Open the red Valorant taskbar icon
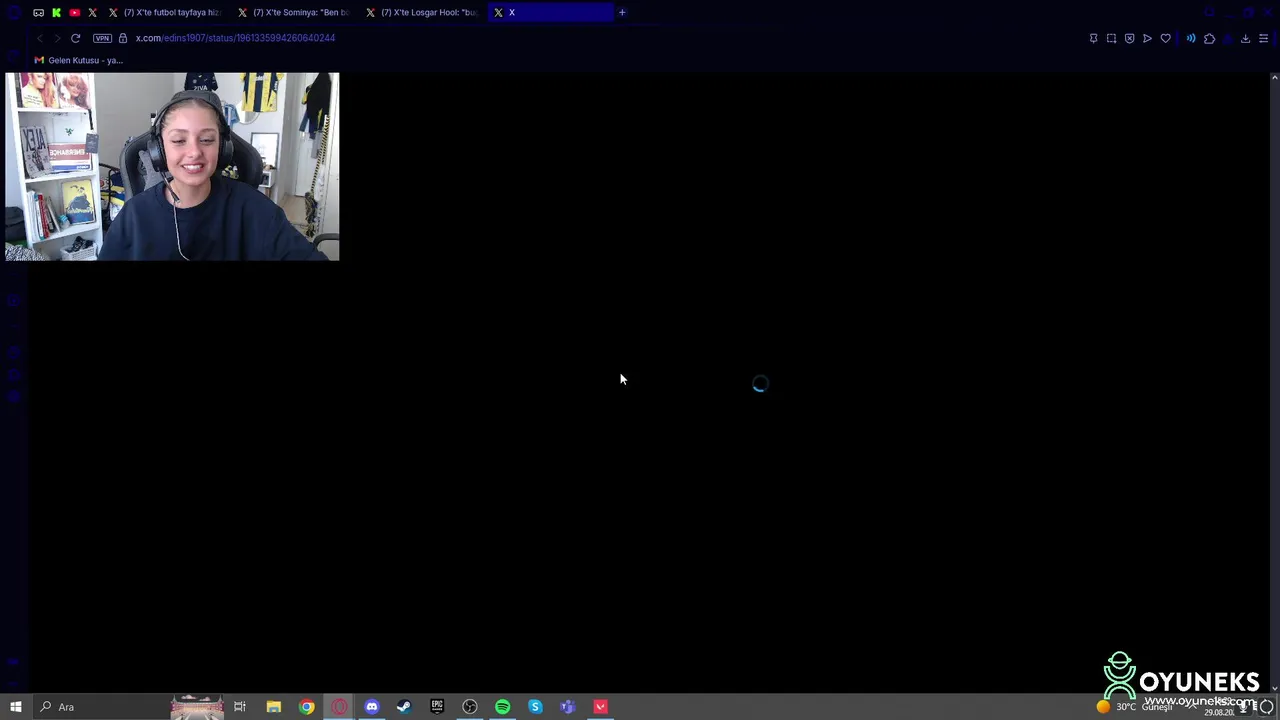The width and height of the screenshot is (1280, 720). pyautogui.click(x=600, y=707)
